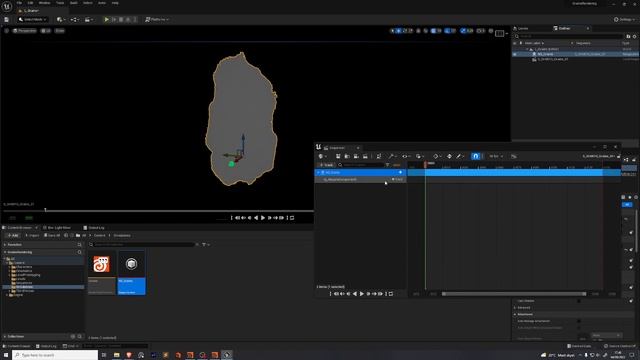Click the Sequencer track search field
Viewport: 640px width, 360px height.
point(361,165)
